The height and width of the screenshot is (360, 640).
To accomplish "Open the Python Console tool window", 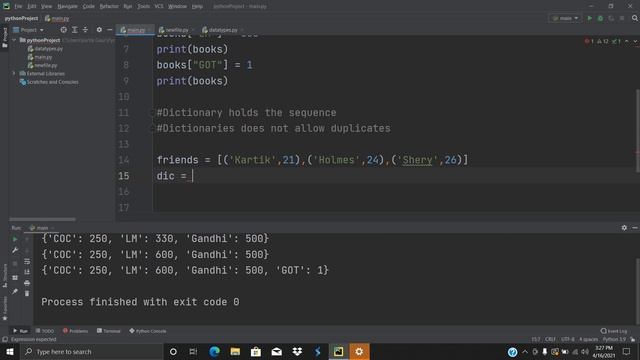I will click(148, 331).
